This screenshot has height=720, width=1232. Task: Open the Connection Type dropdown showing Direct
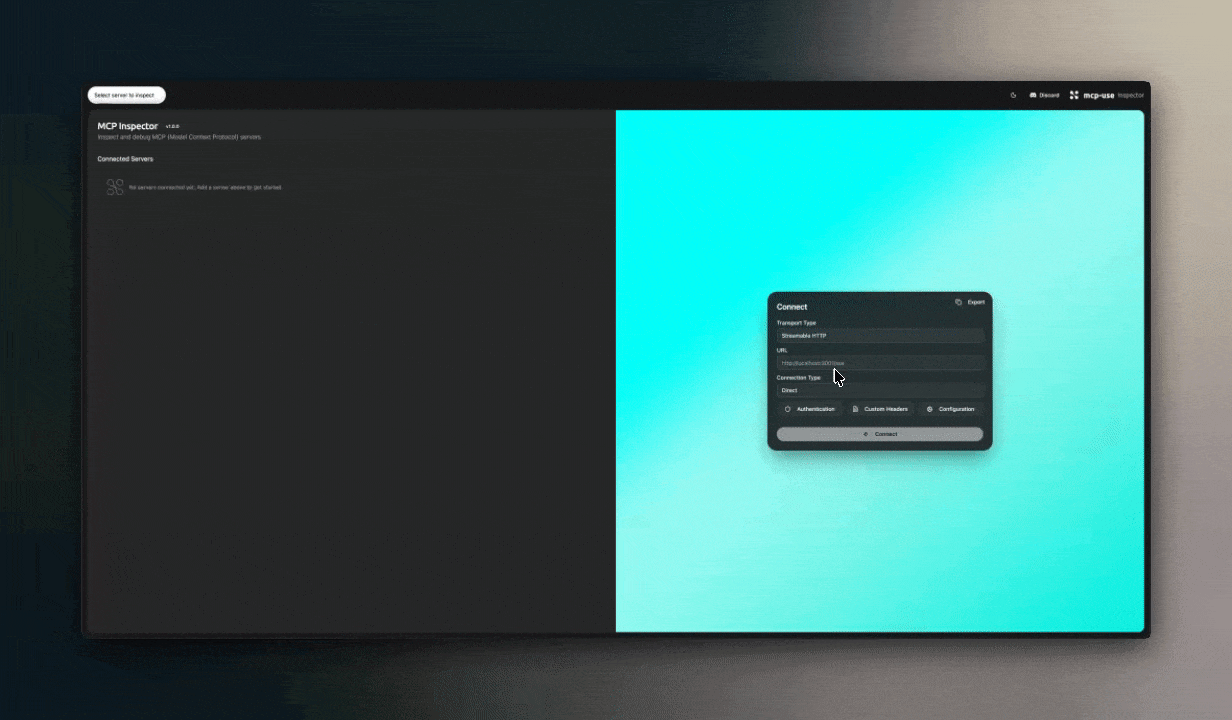point(880,390)
